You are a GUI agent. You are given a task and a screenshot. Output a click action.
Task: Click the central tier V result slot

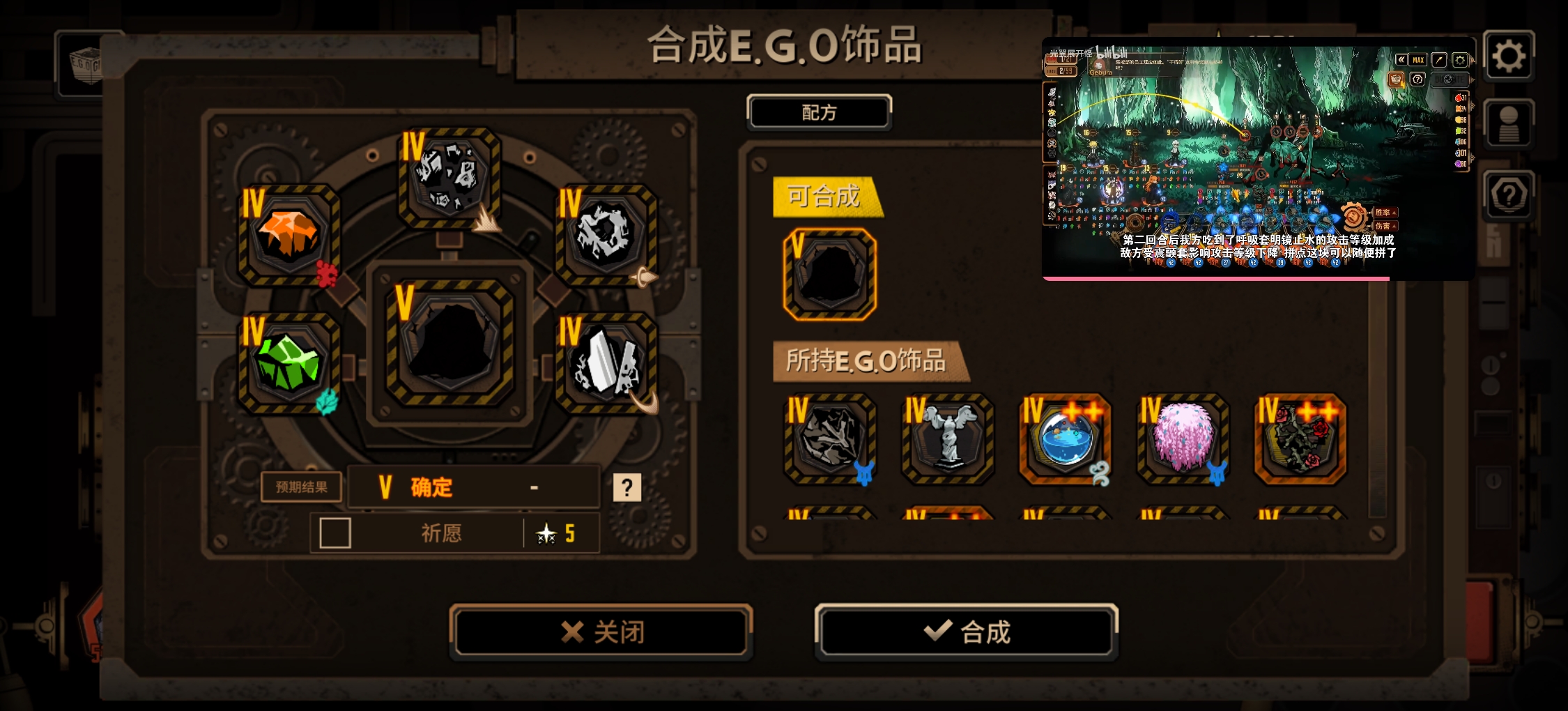coord(450,343)
